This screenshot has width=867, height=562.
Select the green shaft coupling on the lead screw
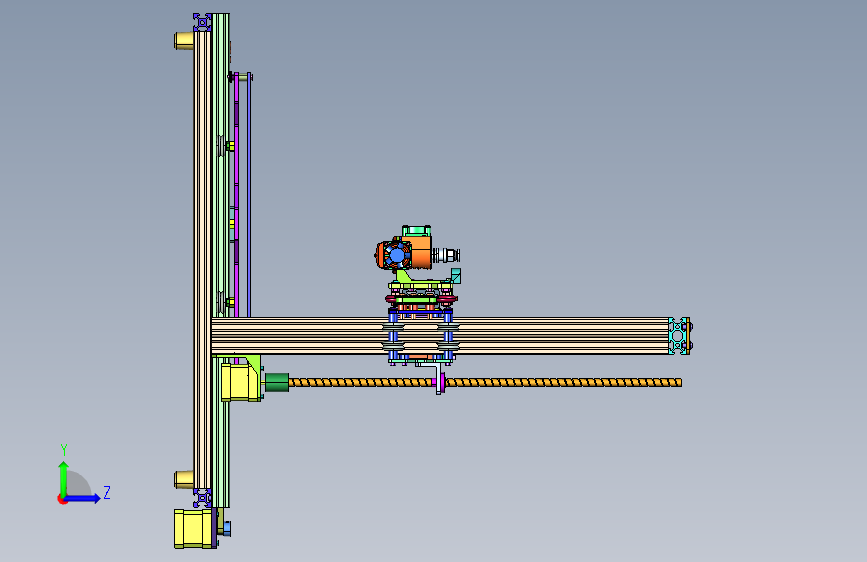[x=277, y=382]
